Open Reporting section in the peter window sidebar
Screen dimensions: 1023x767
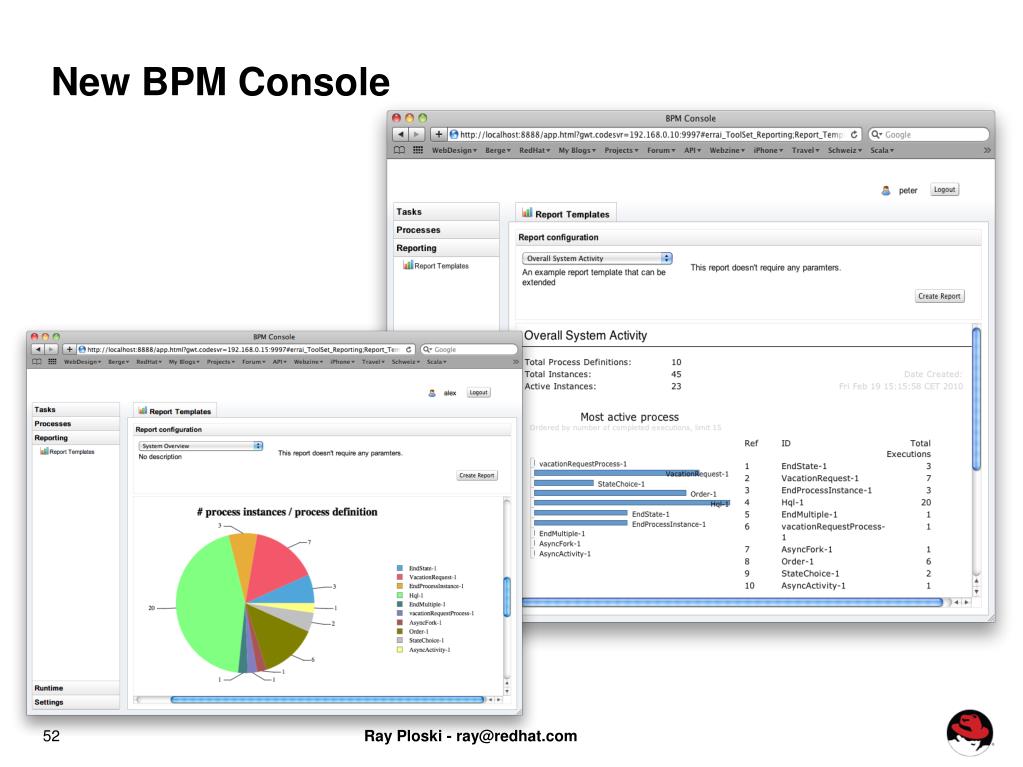446,248
